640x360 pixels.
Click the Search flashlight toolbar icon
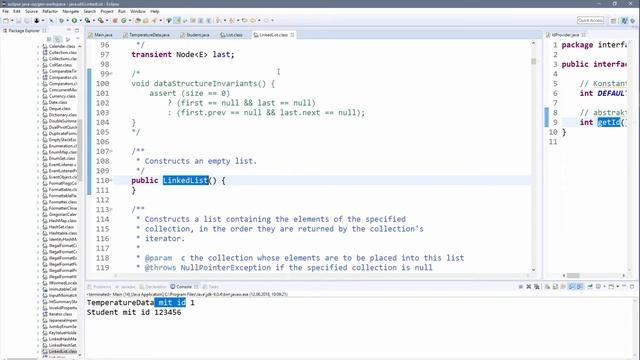coord(154,20)
